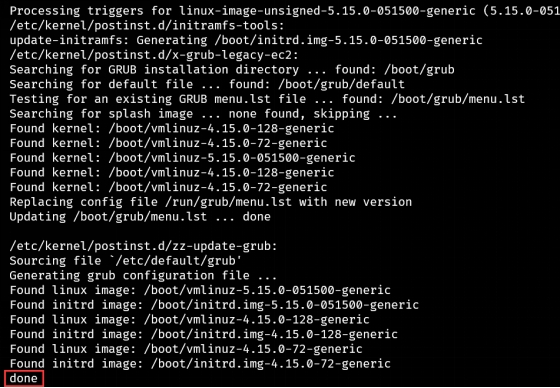Click 'Searching for GRUB installation directory' line
560x388 pixels.
point(232,70)
